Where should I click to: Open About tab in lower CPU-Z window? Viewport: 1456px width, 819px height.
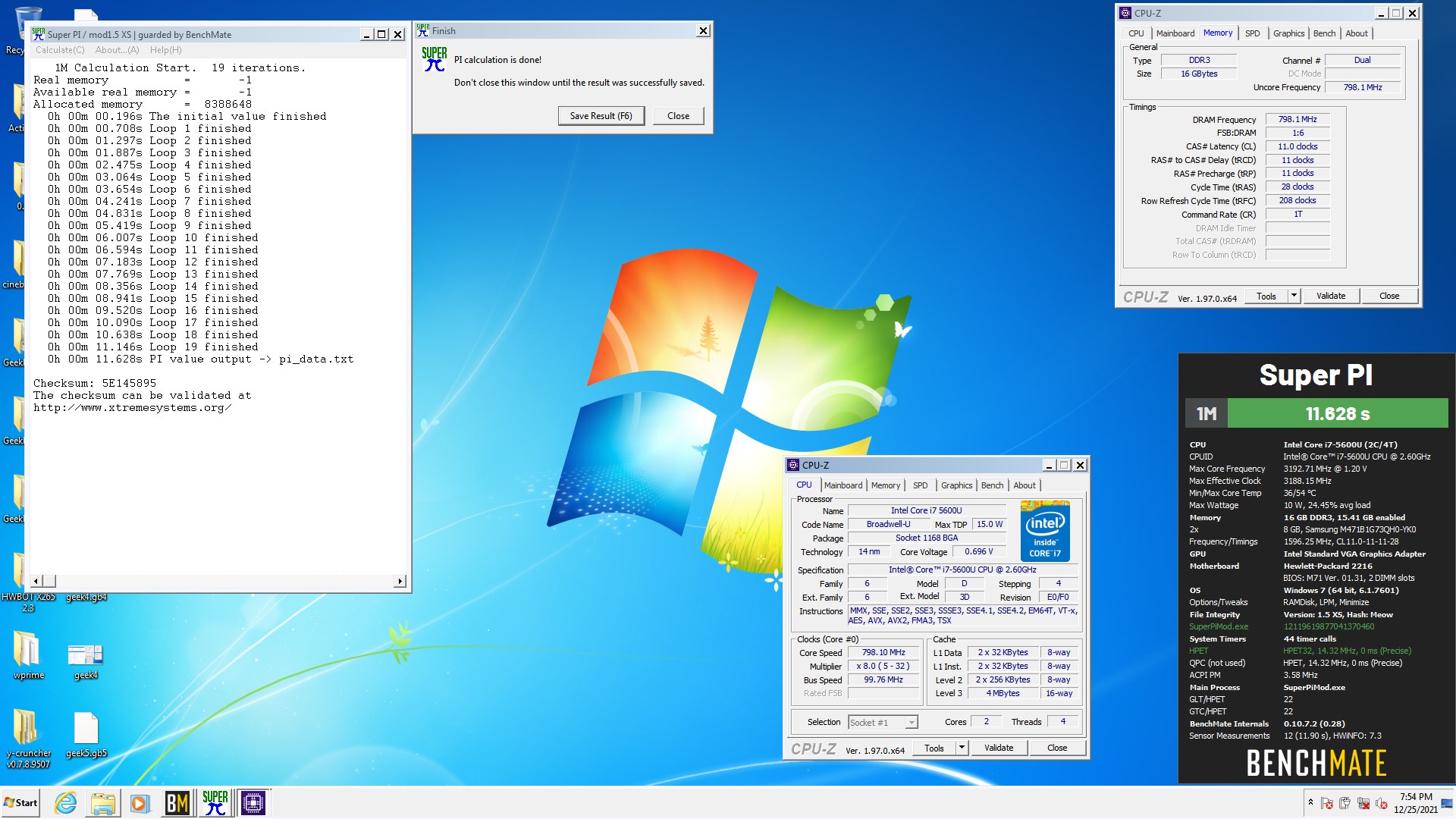[x=1025, y=485]
